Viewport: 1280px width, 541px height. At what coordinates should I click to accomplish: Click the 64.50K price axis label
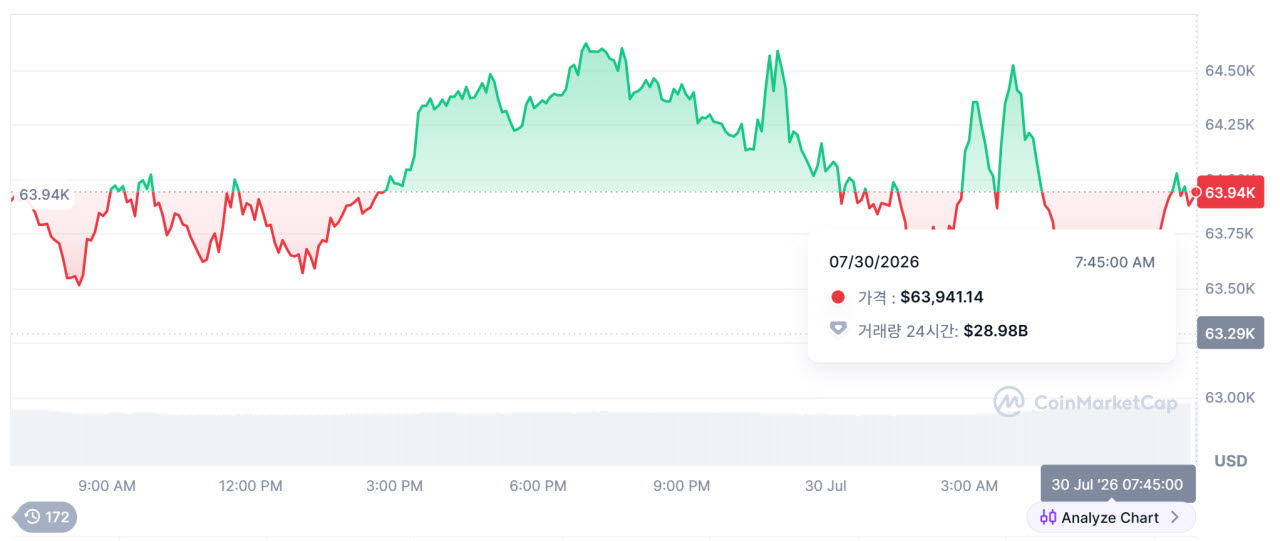(1229, 70)
